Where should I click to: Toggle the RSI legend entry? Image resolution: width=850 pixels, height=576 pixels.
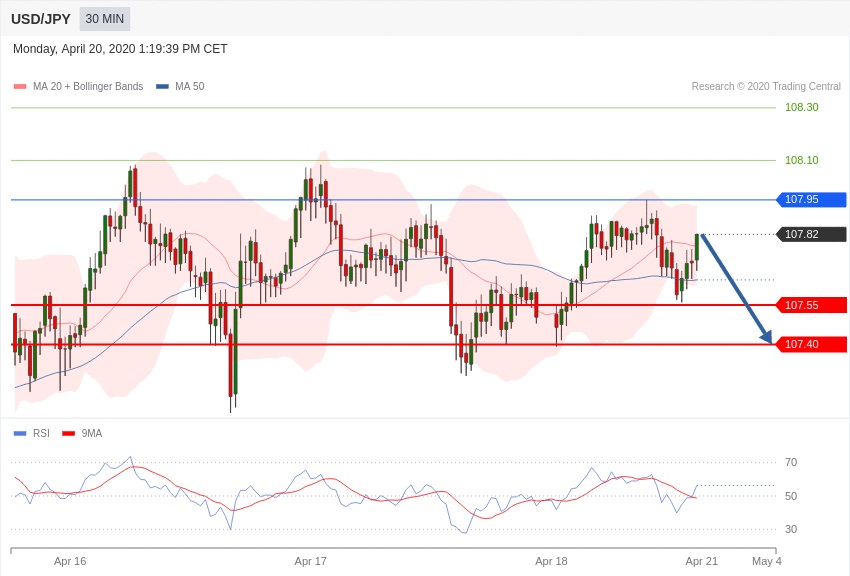tap(31, 433)
